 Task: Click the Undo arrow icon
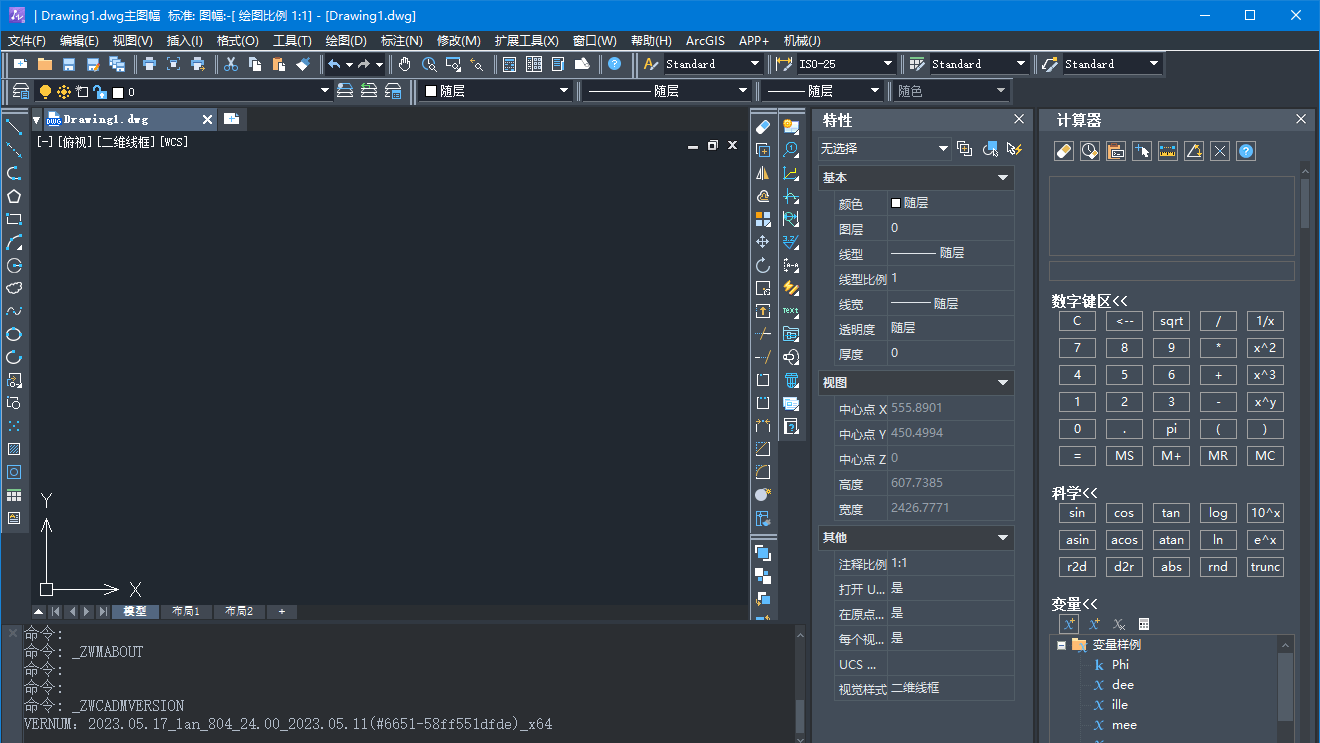point(334,64)
